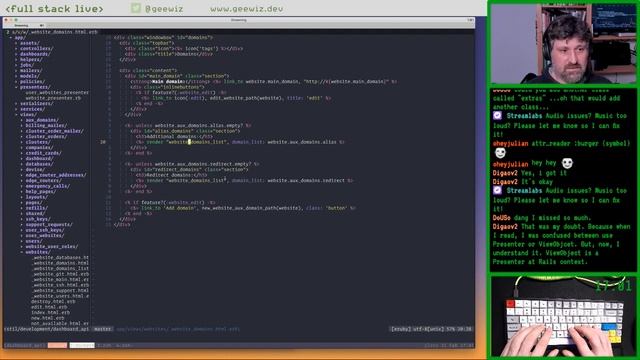This screenshot has height=360, width=640.
Task: Open the cluster_order_mailer/ folder
Action: tap(54, 131)
